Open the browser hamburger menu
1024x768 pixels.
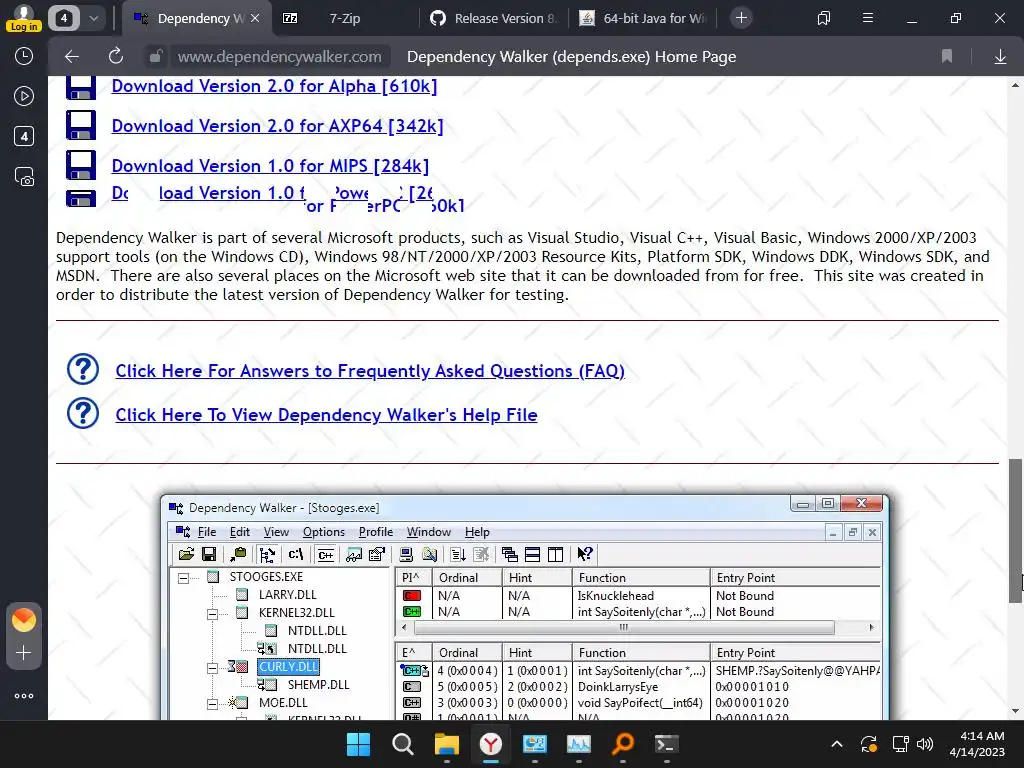coord(868,18)
